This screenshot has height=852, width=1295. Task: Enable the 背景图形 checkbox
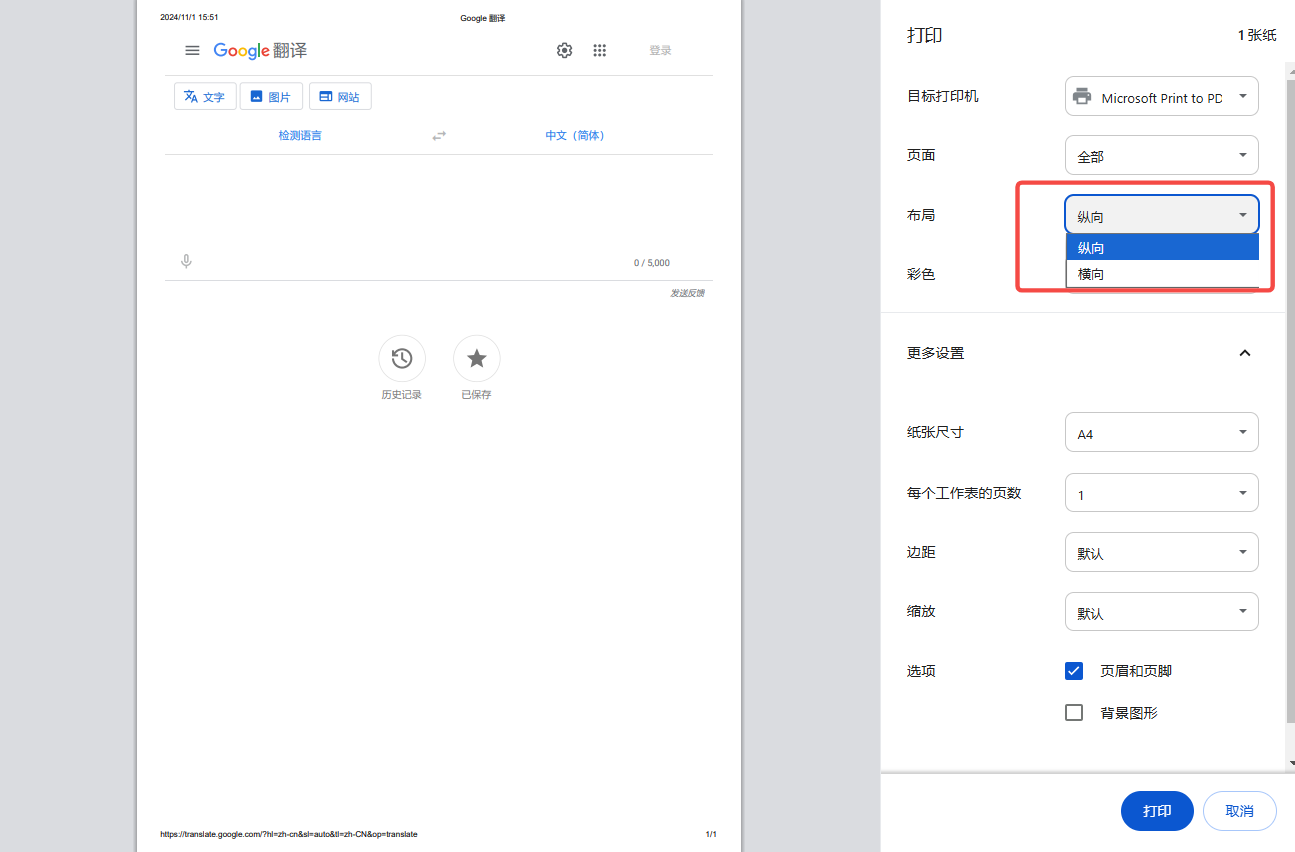point(1074,713)
